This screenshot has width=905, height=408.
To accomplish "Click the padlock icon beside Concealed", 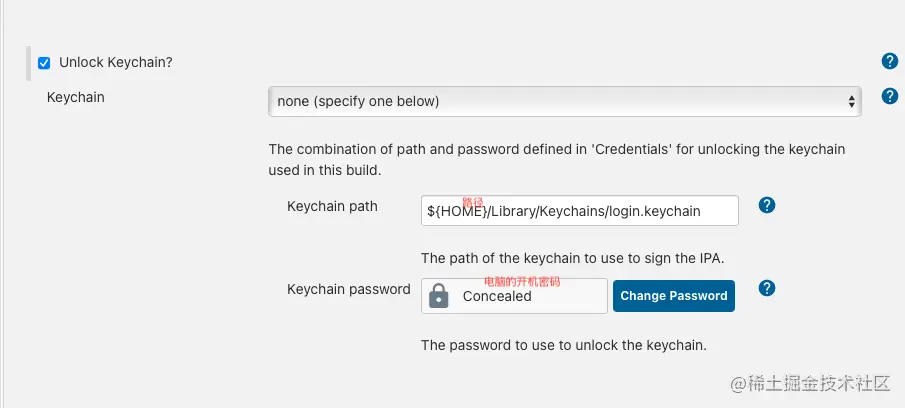I will tap(438, 296).
